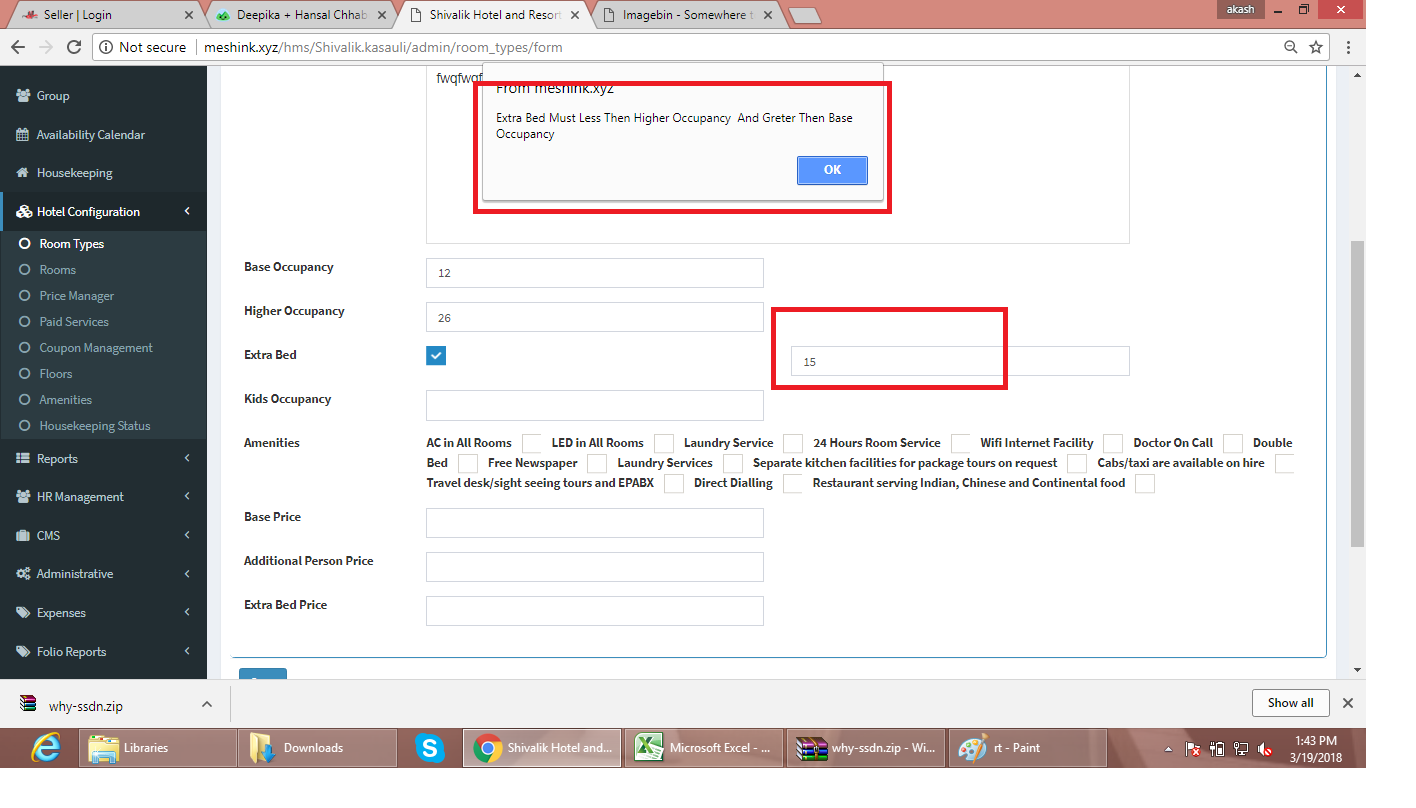The height and width of the screenshot is (808, 1416).
Task: Check the Free Newspaper amenity
Action: [x=597, y=463]
